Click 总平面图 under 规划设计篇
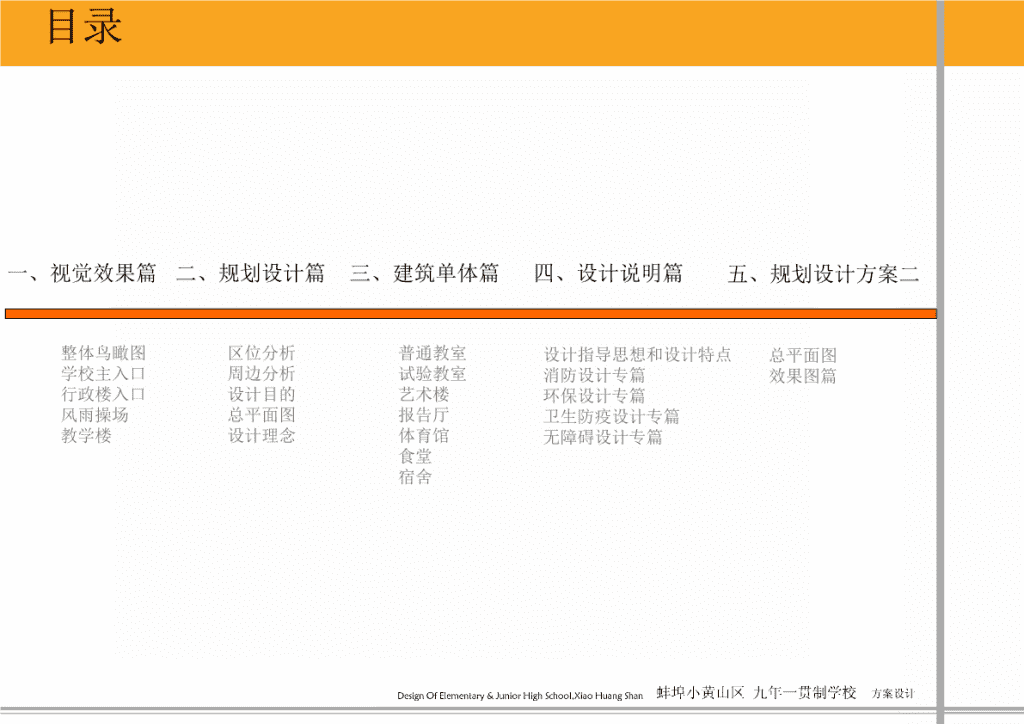Viewport: 1024px width, 724px height. click(262, 415)
